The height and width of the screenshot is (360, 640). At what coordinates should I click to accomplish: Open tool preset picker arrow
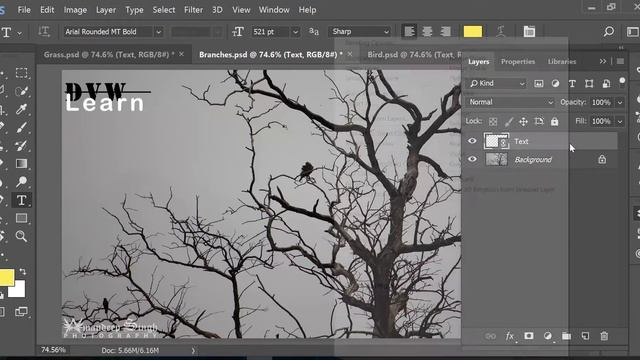pos(19,33)
